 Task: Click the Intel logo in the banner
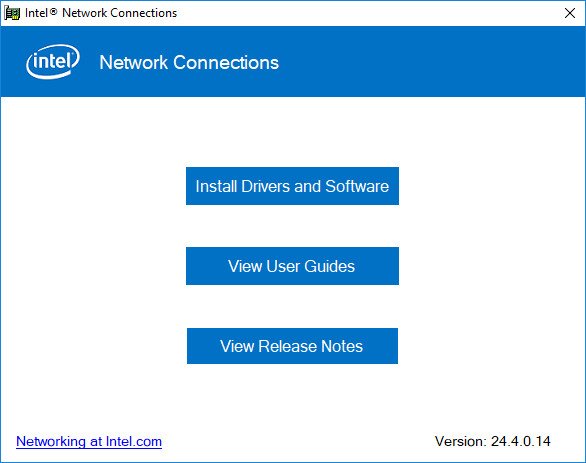pos(53,62)
